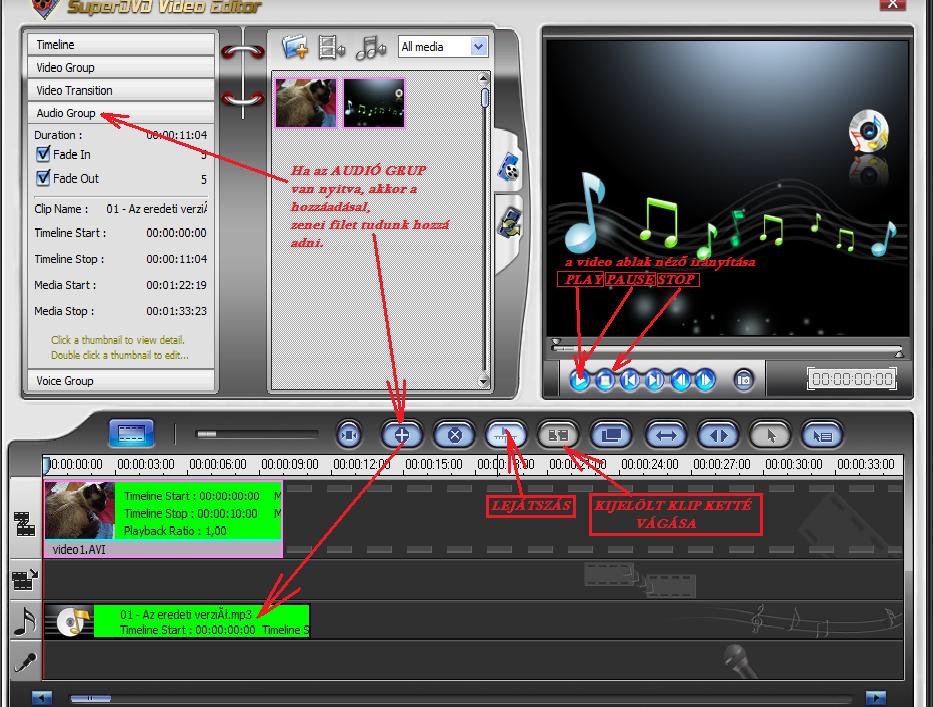
Task: Click the timeline horizontal scrollbar thumb
Action: 90,698
